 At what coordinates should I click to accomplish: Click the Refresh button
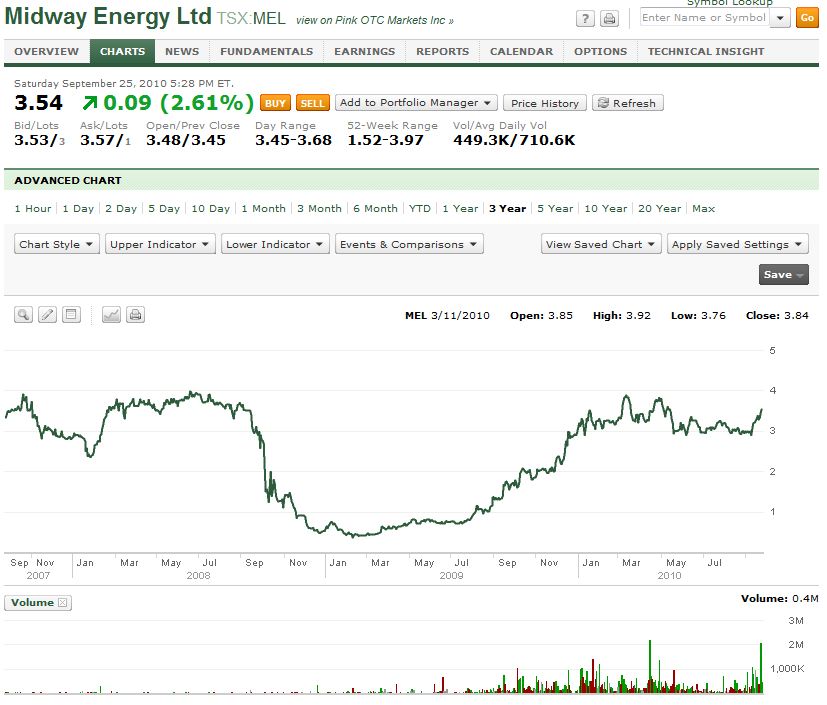pyautogui.click(x=627, y=103)
